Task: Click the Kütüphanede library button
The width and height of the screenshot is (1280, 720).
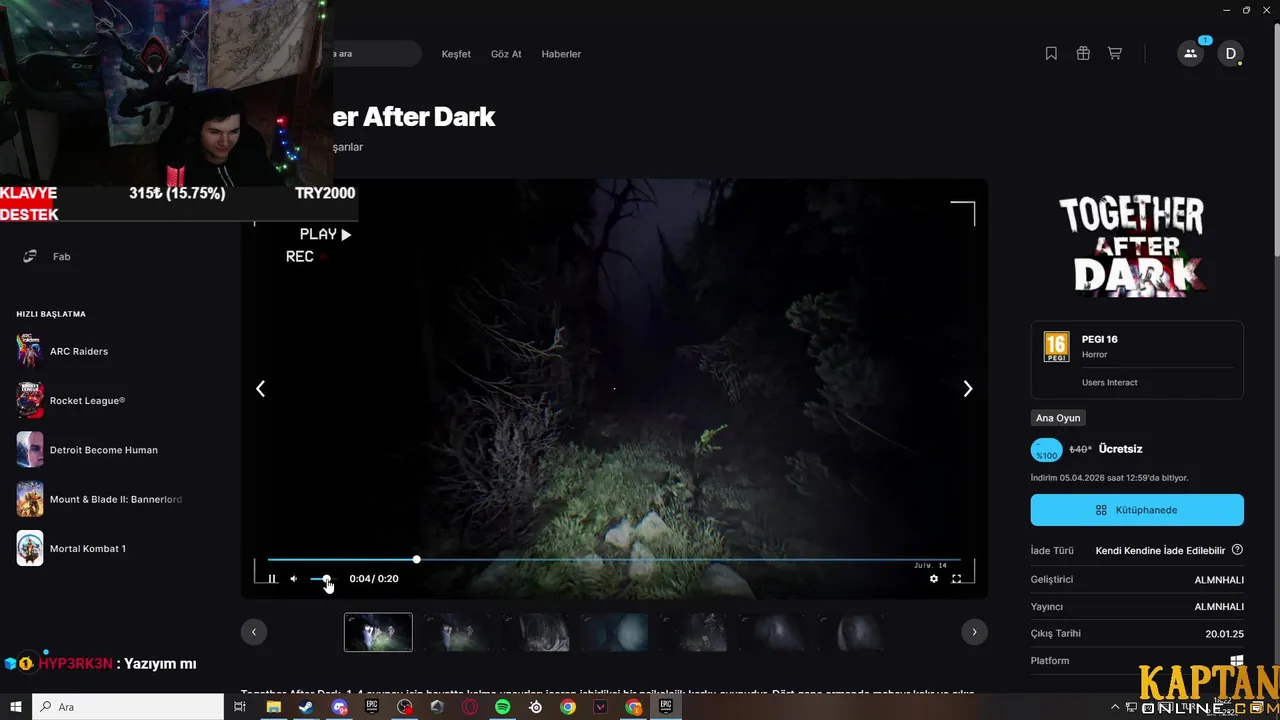Action: [x=1137, y=510]
